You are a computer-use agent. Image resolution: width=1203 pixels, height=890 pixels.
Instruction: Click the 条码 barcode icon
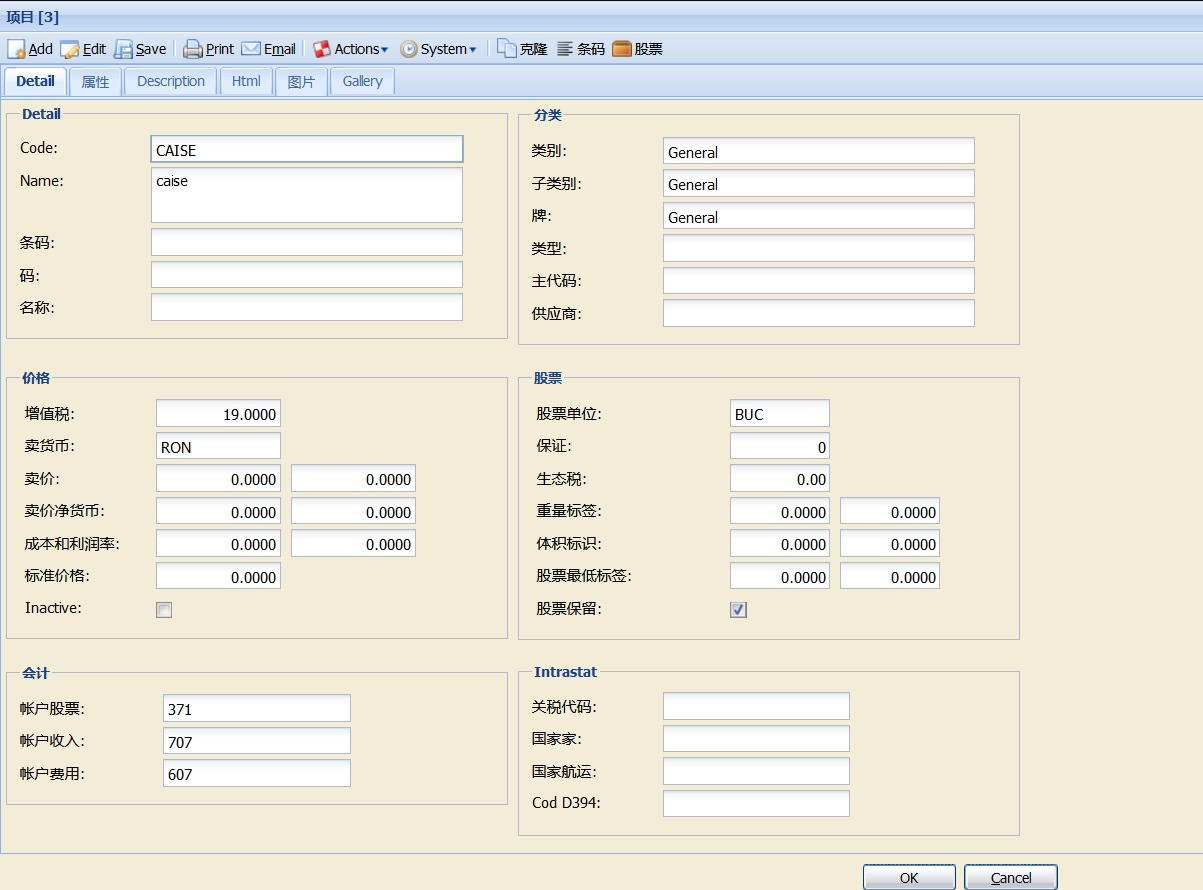tap(565, 49)
